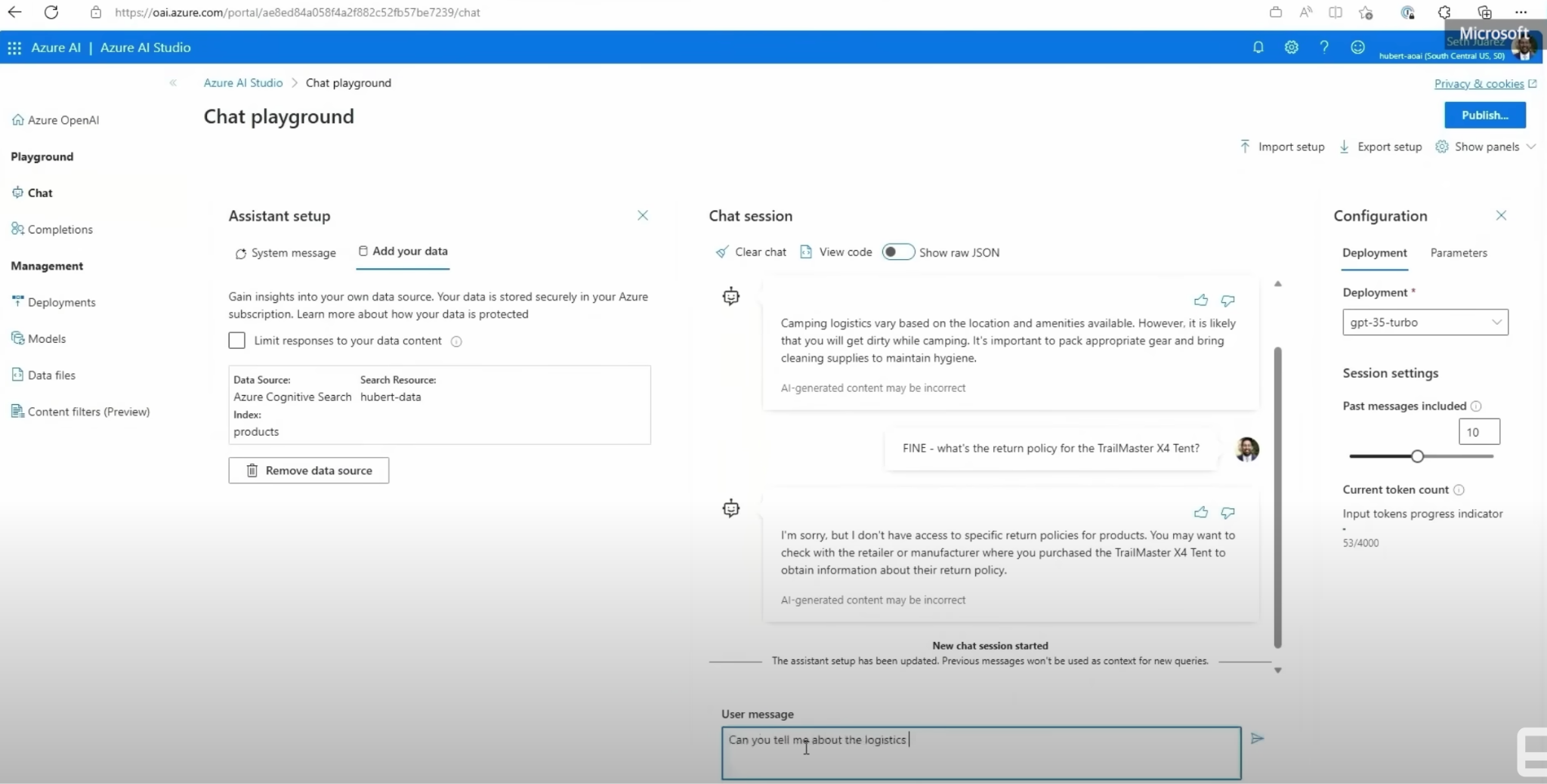Viewport: 1547px width, 784px height.
Task: Open browser more options menu
Action: [x=1521, y=12]
